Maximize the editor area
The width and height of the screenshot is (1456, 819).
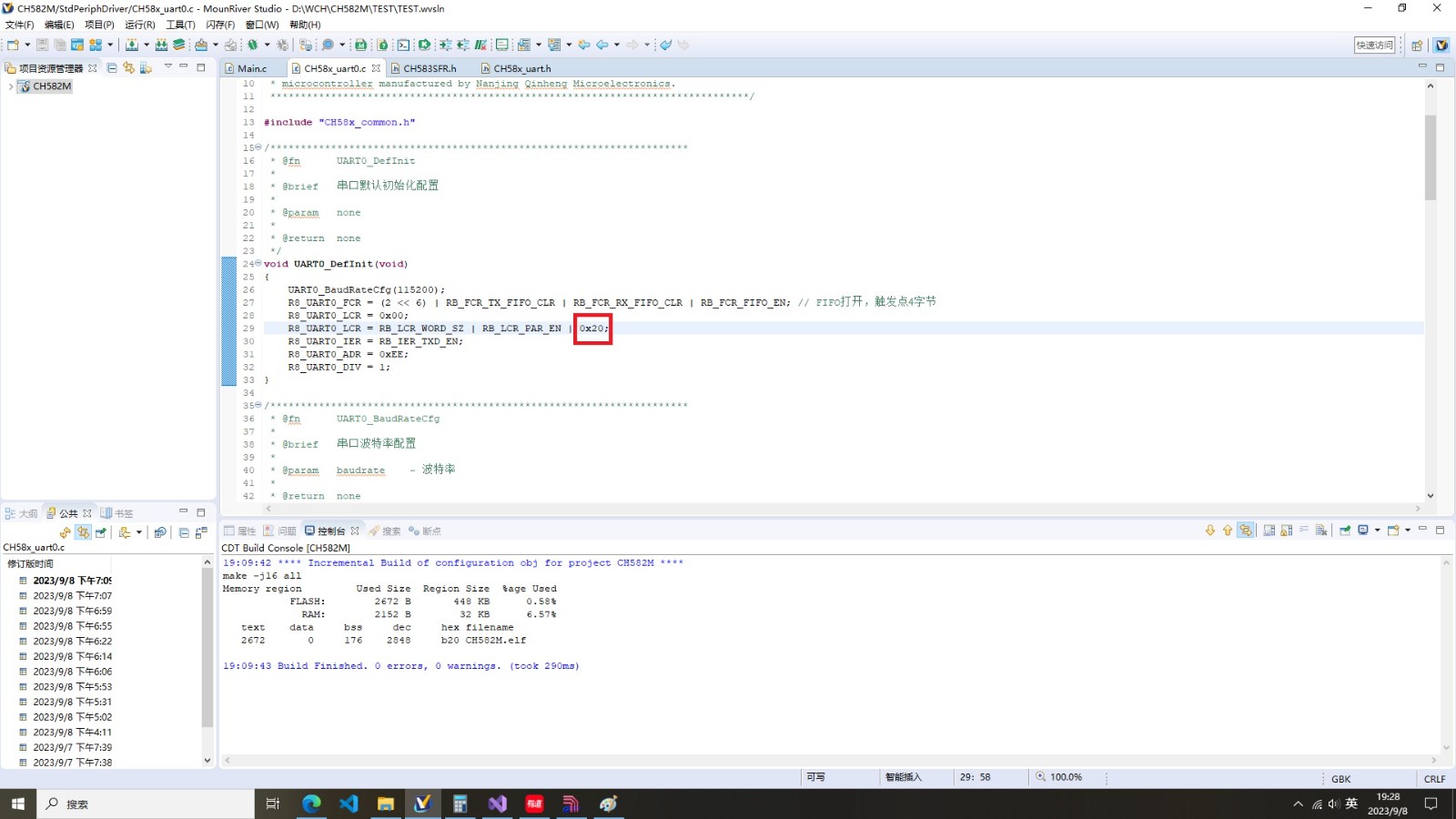[x=1440, y=67]
